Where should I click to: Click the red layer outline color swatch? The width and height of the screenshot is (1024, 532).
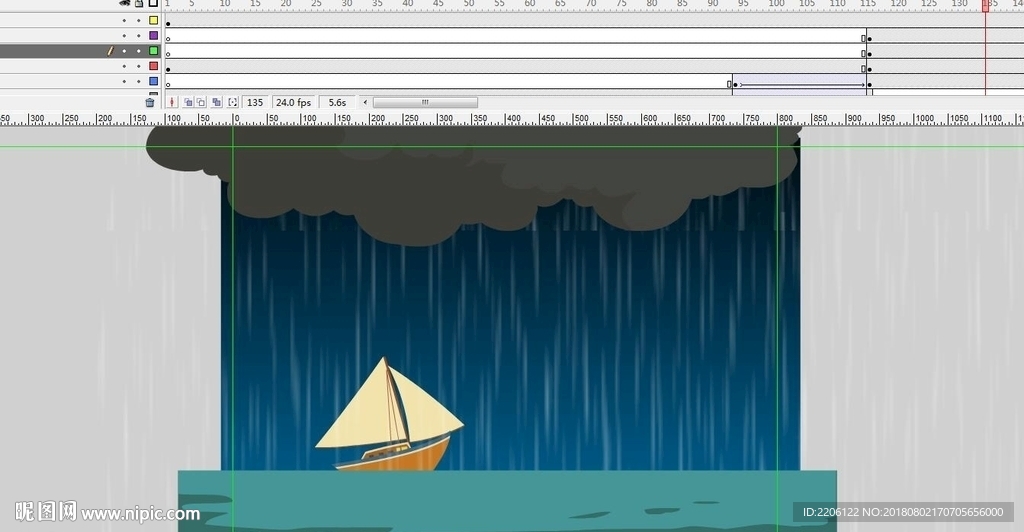[x=153, y=66]
